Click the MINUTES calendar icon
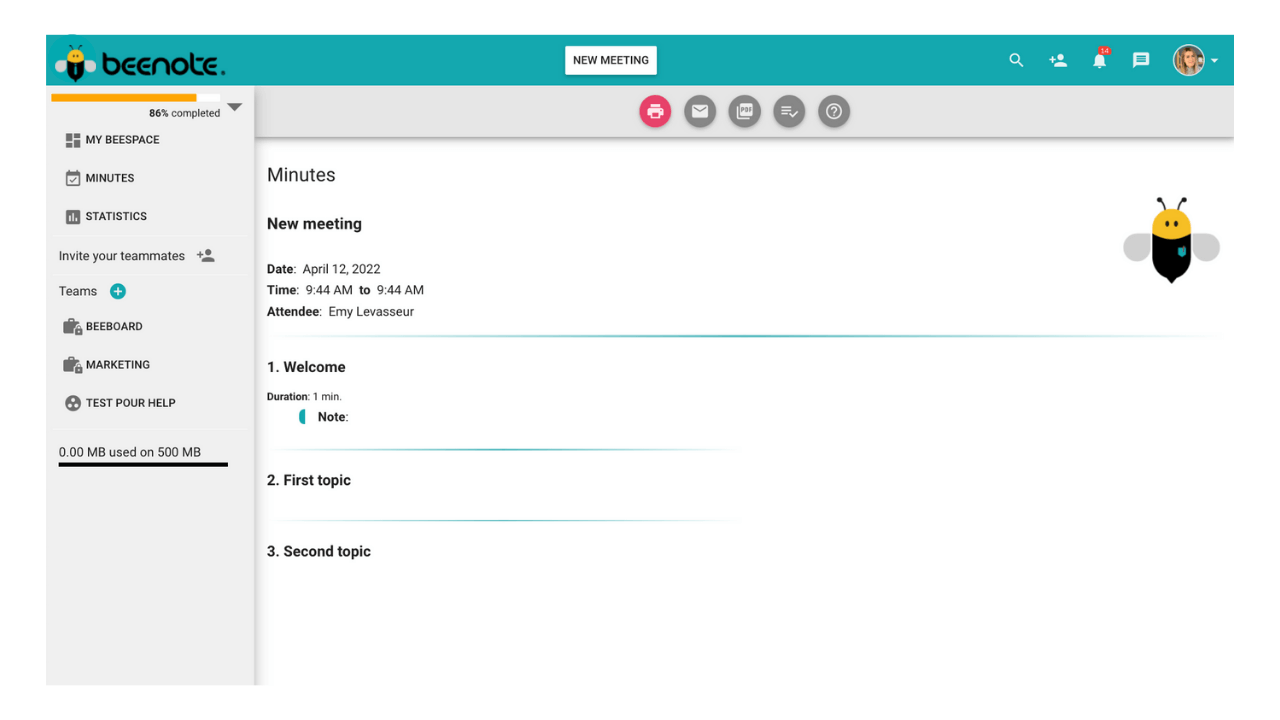The image size is (1280, 720). pyautogui.click(x=72, y=178)
